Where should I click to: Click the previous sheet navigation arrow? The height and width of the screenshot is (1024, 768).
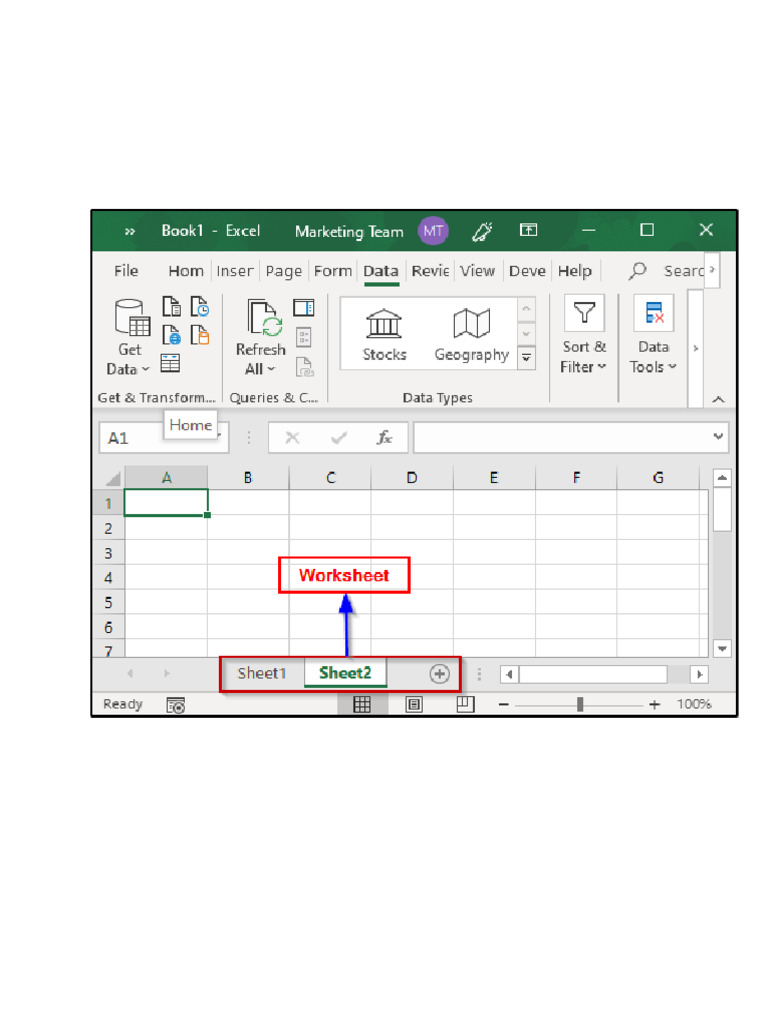pos(130,673)
